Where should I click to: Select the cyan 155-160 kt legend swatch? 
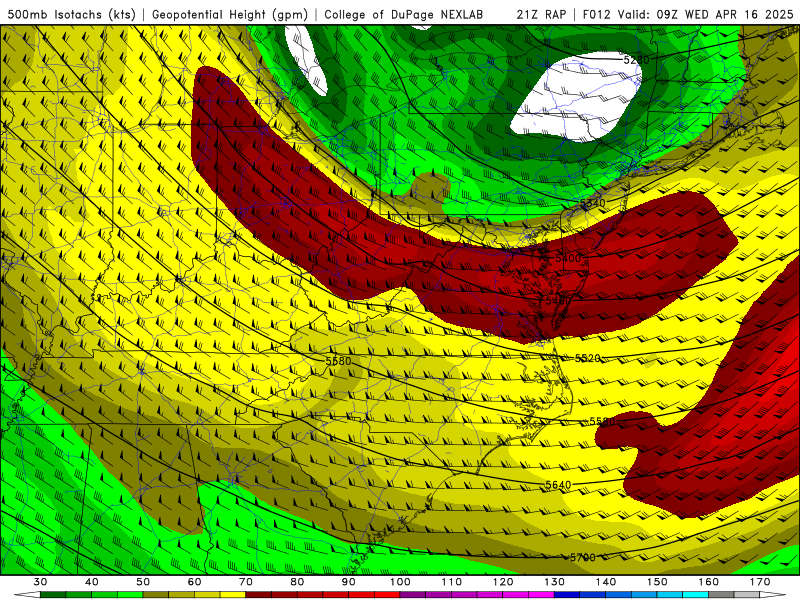696,595
